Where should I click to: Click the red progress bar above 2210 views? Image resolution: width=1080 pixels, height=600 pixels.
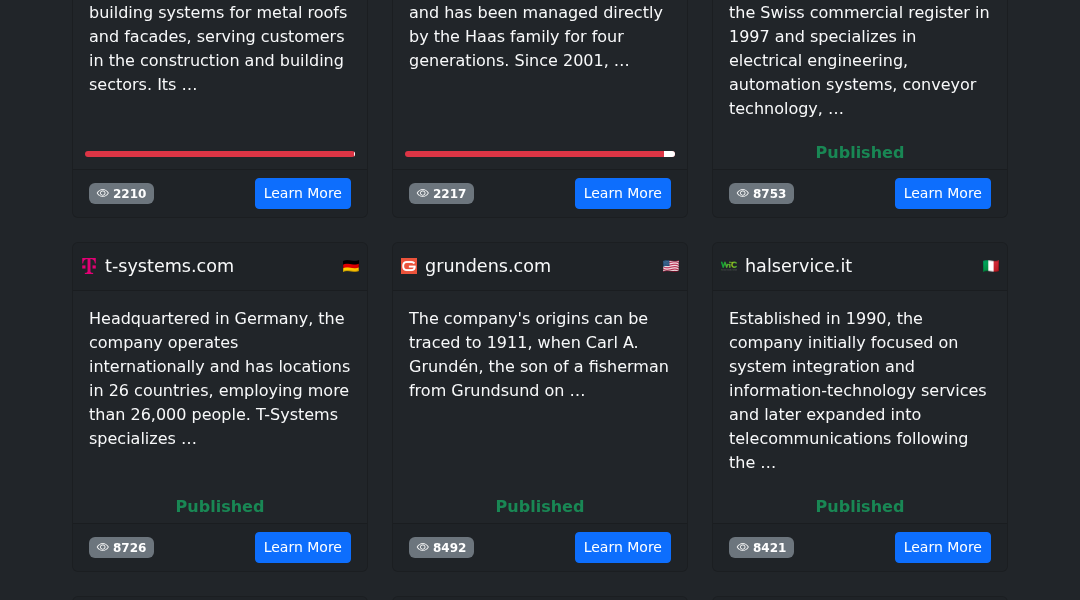click(220, 154)
